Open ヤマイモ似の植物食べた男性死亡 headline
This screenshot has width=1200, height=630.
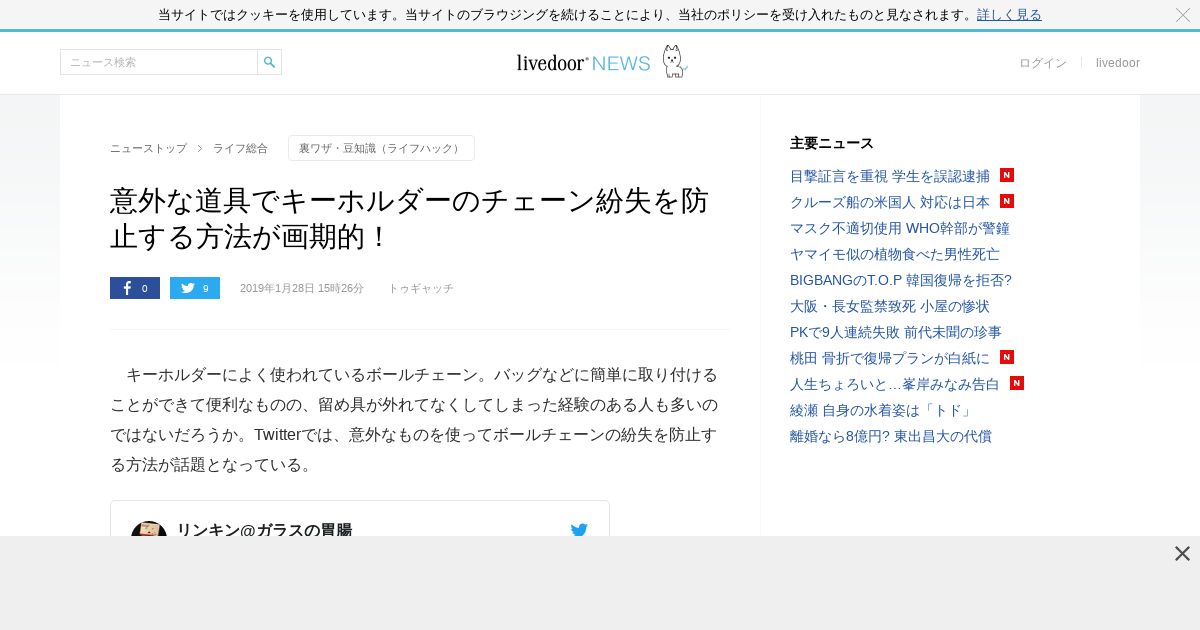[895, 254]
